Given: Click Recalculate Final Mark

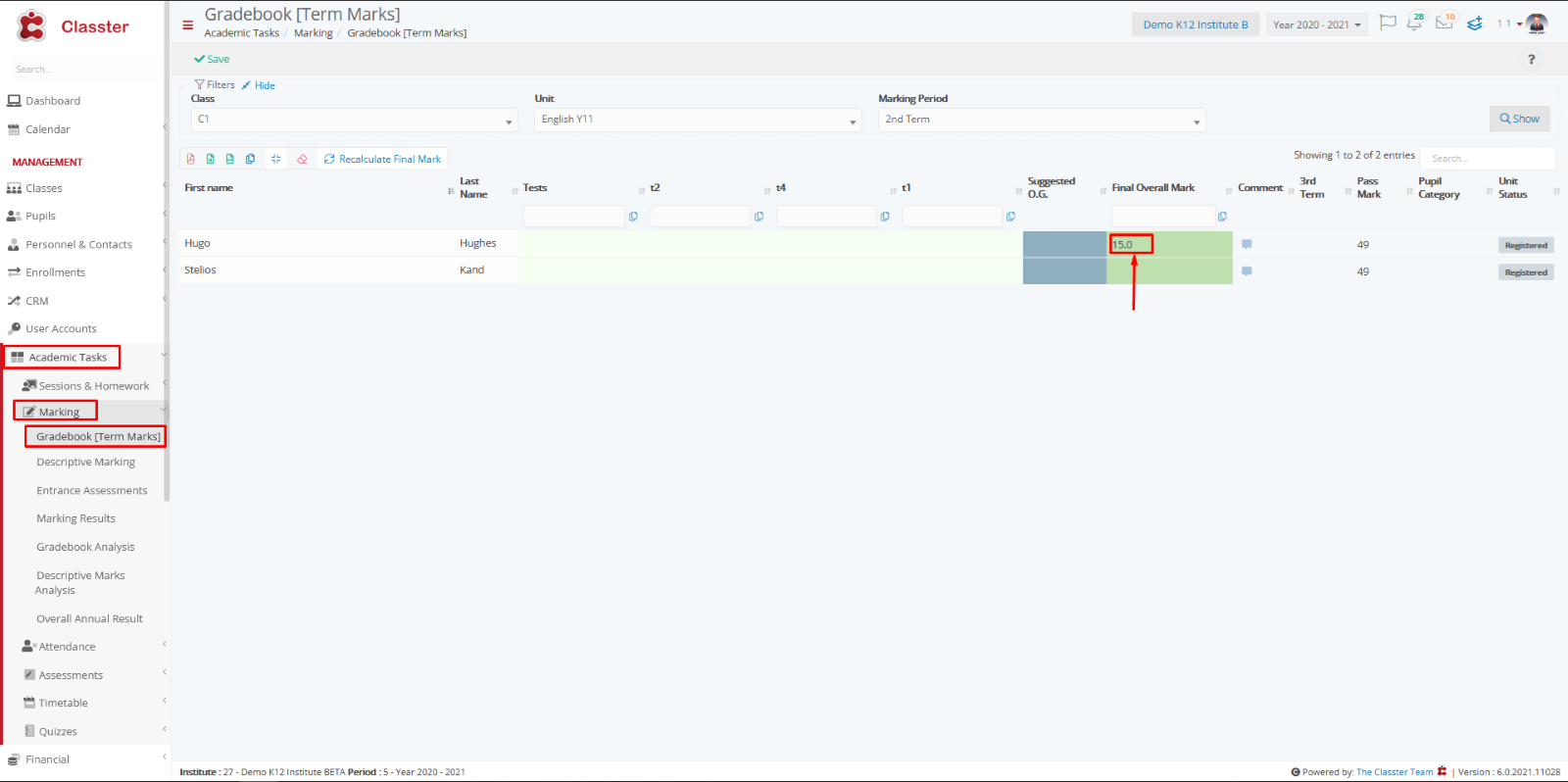Looking at the screenshot, I should (382, 159).
